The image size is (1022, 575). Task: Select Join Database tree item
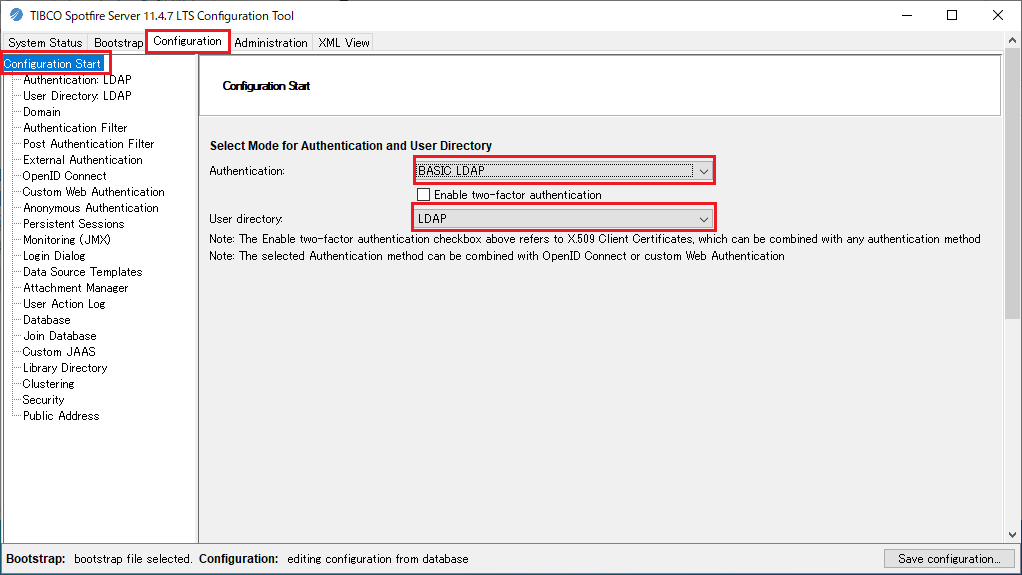(x=60, y=336)
